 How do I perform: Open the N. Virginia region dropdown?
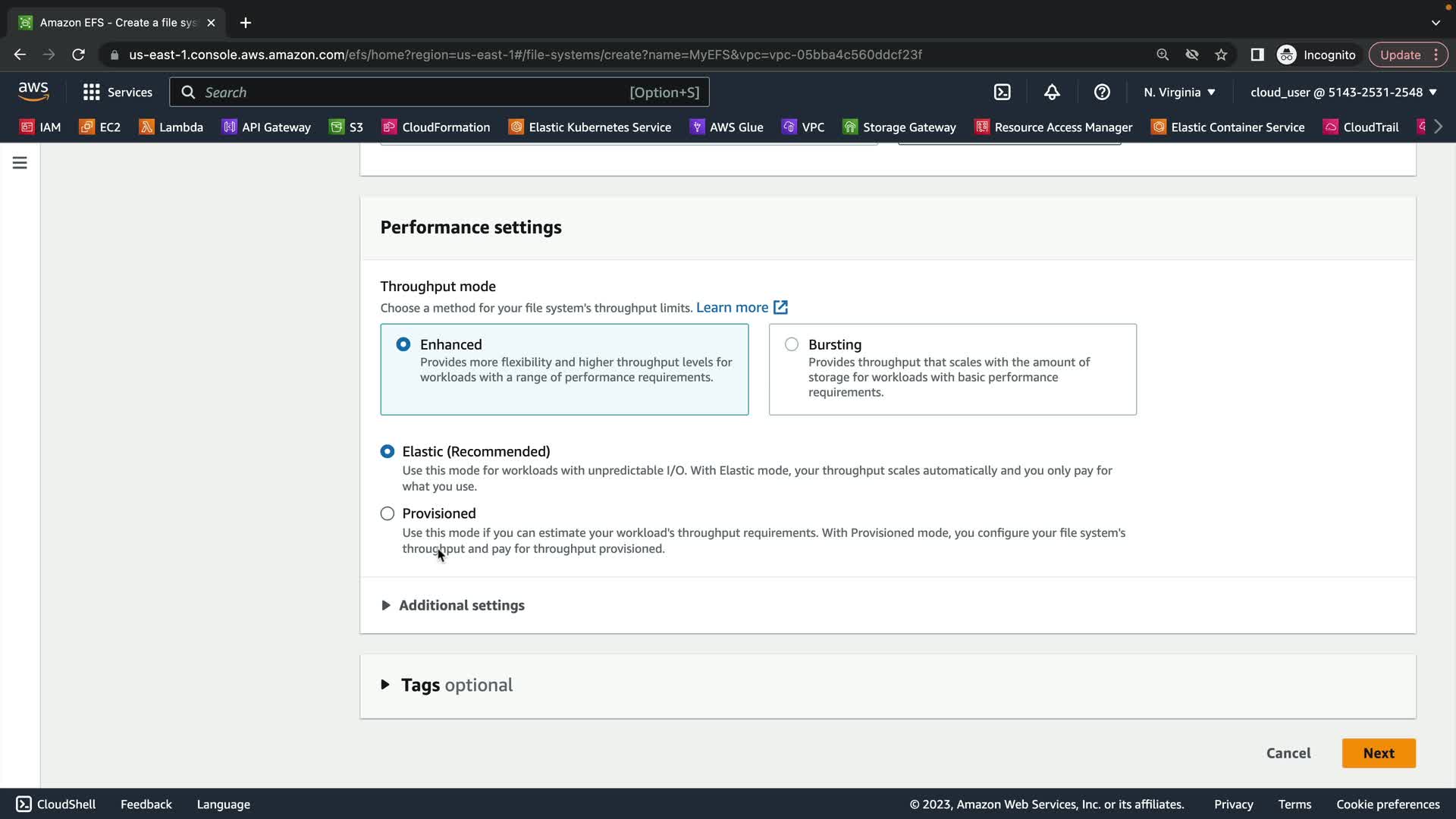tap(1179, 92)
